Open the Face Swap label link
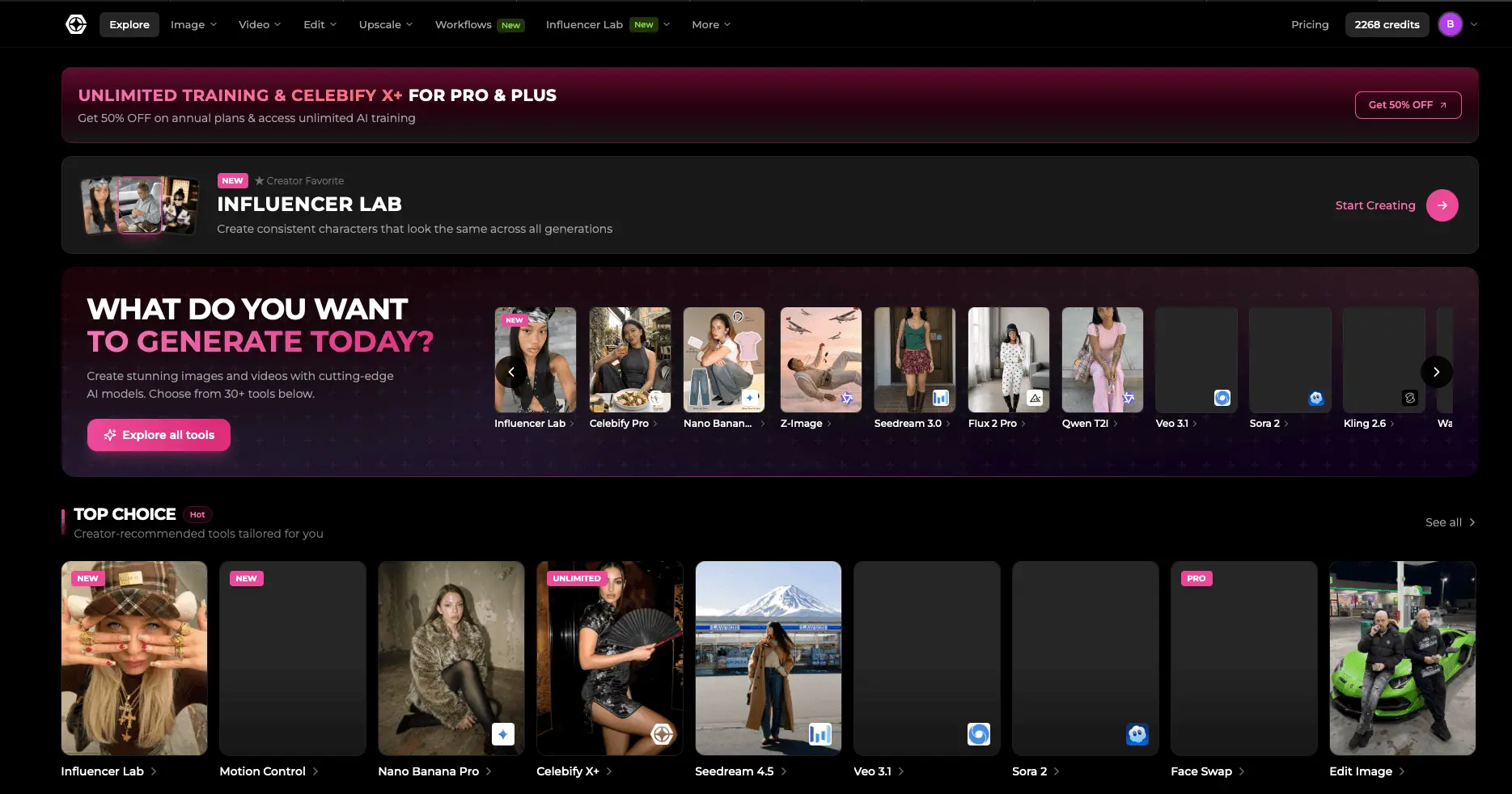This screenshot has width=1512, height=794. (x=1208, y=771)
